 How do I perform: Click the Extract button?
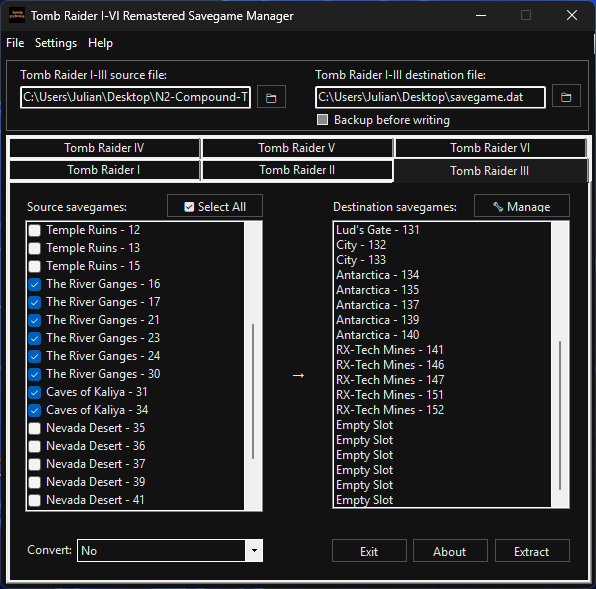pos(532,551)
